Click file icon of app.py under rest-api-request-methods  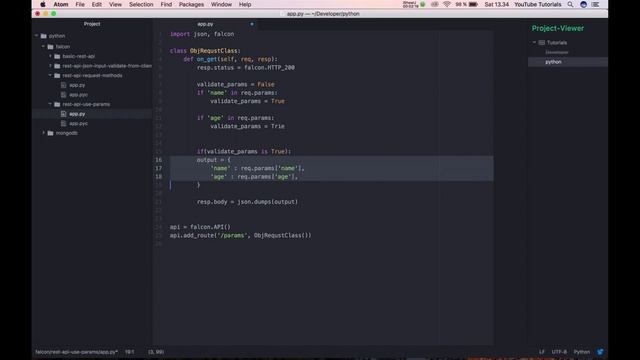64,85
